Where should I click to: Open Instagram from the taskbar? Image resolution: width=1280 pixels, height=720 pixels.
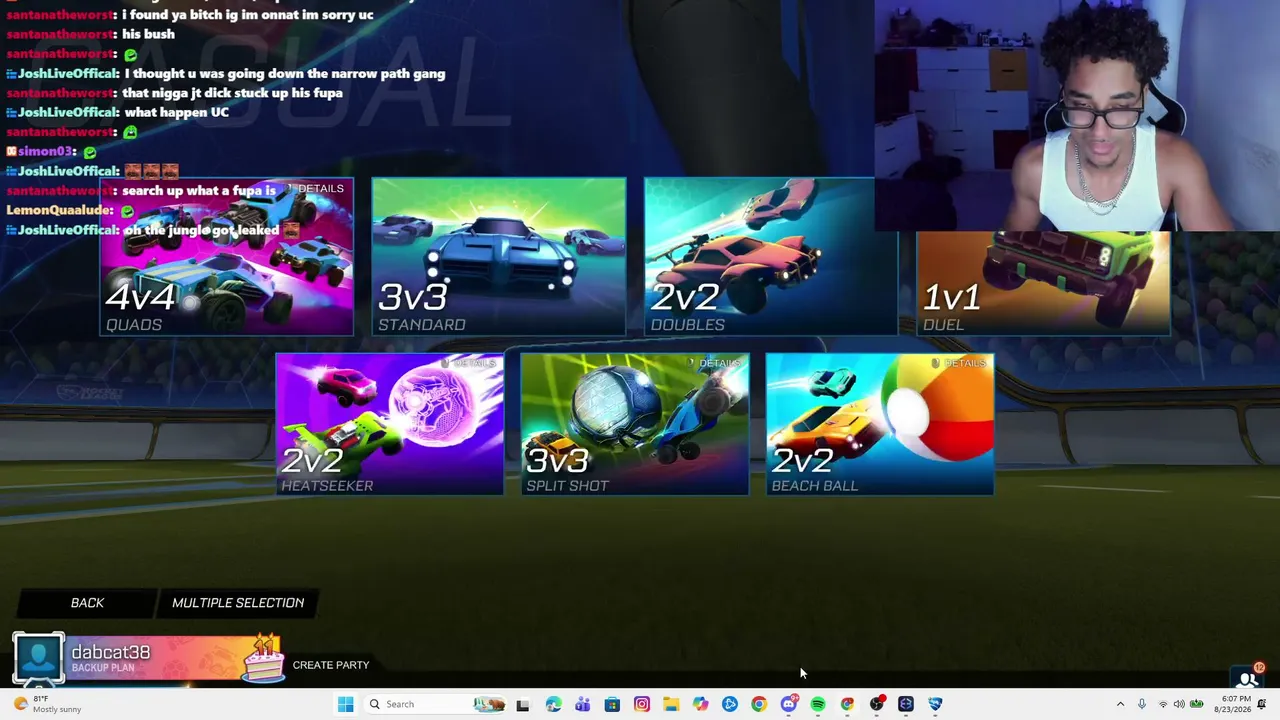click(642, 704)
